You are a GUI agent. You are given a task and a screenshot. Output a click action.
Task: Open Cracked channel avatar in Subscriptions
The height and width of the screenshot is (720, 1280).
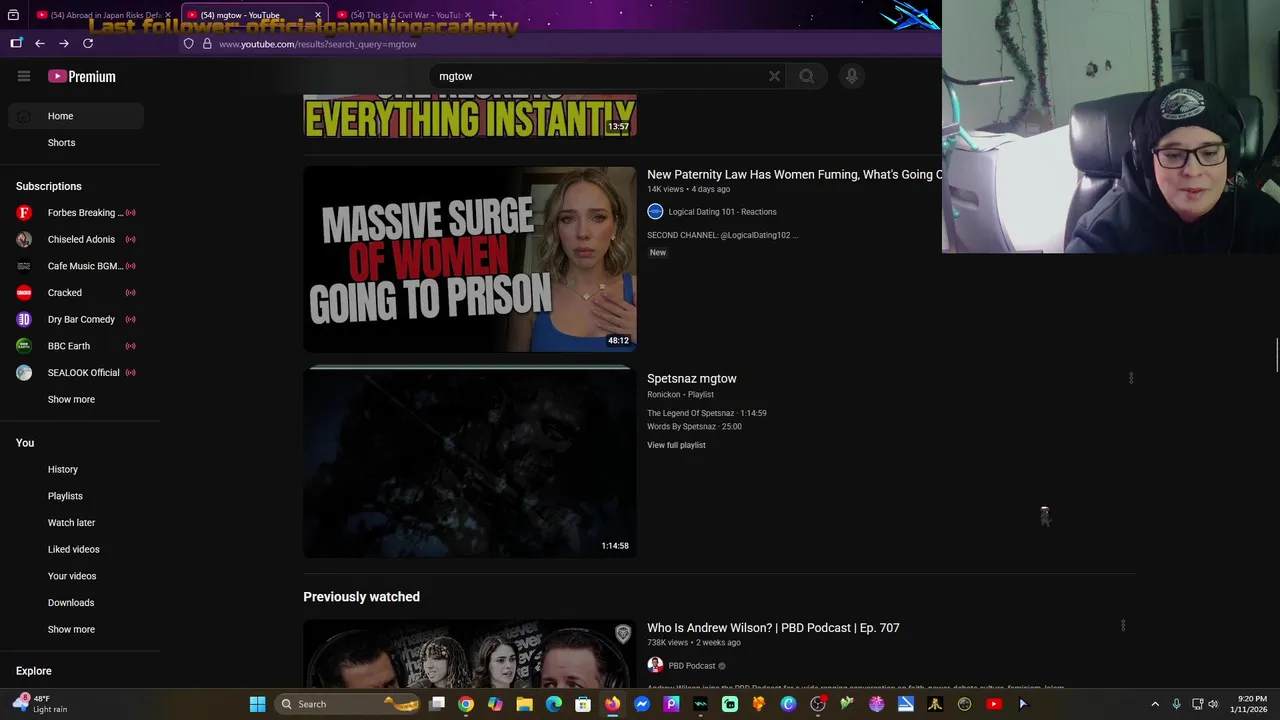(24, 292)
